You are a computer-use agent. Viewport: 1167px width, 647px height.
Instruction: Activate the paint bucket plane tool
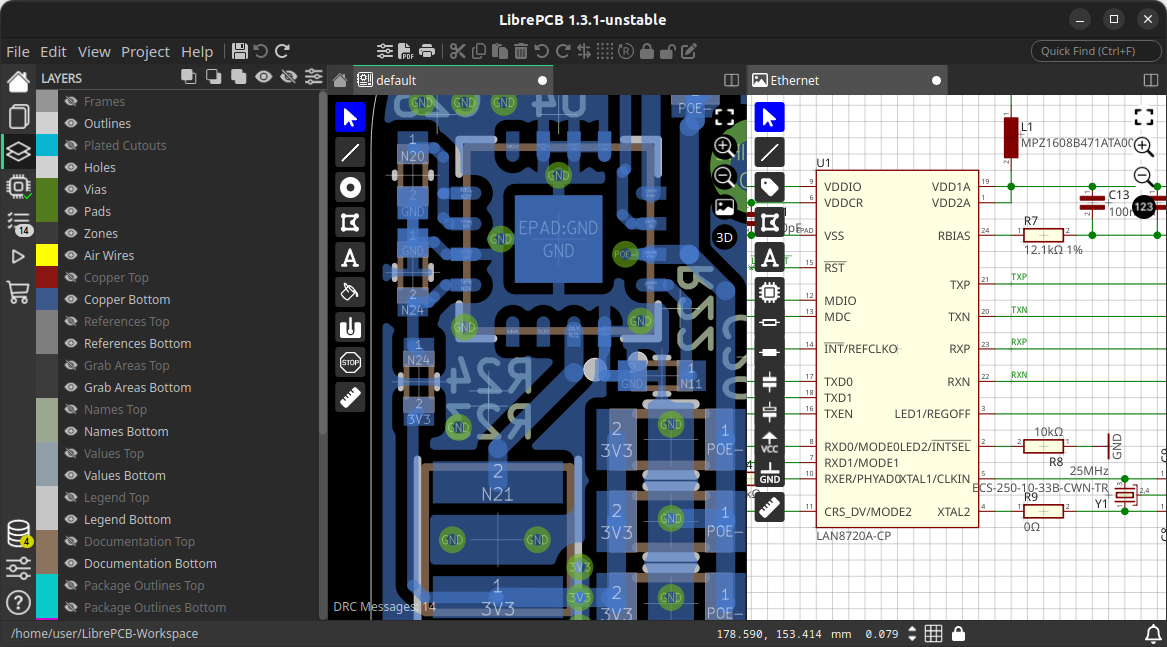(x=350, y=293)
